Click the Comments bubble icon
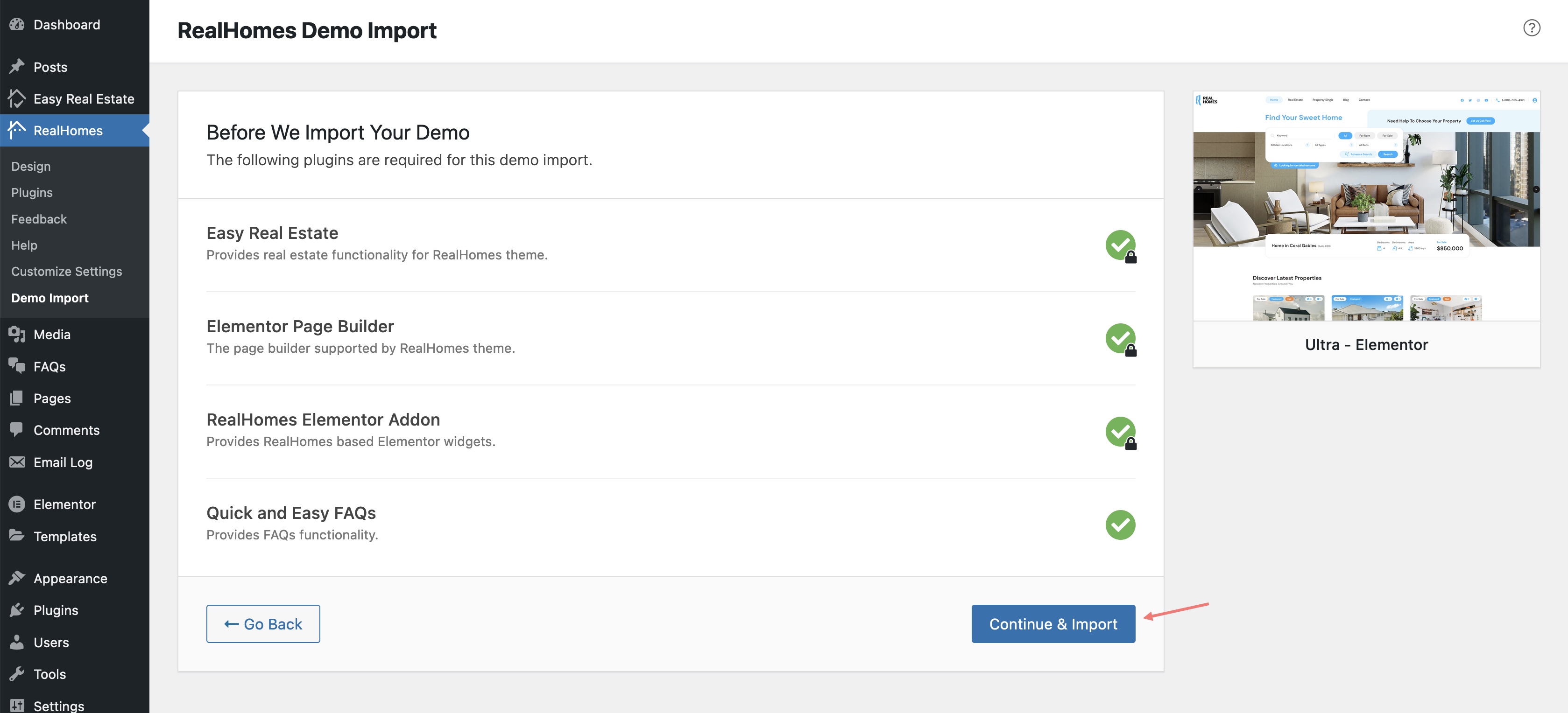 17,429
